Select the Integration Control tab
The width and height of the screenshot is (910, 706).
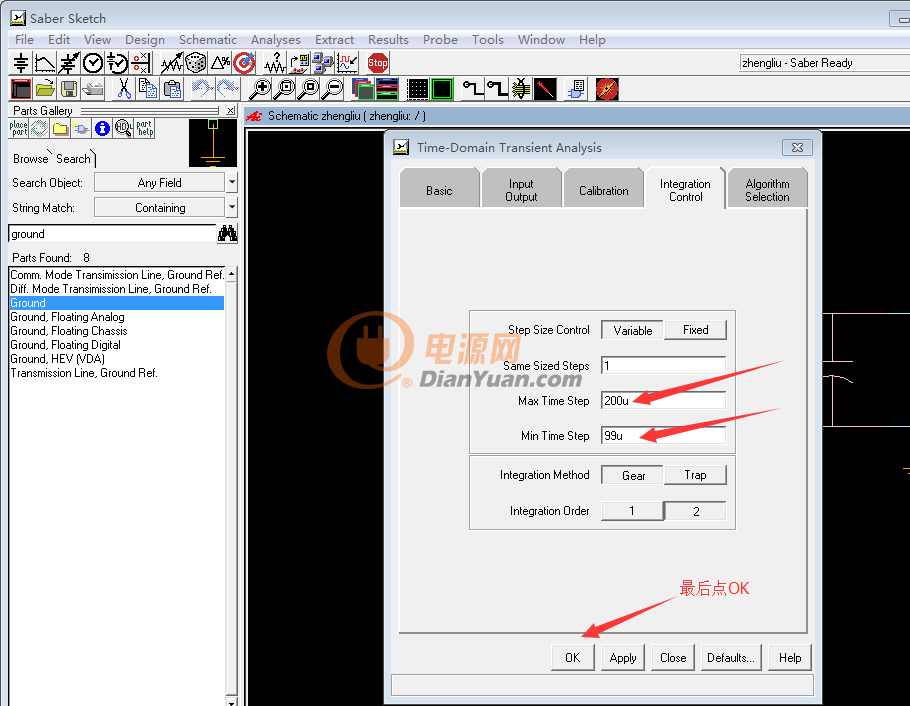[x=685, y=190]
